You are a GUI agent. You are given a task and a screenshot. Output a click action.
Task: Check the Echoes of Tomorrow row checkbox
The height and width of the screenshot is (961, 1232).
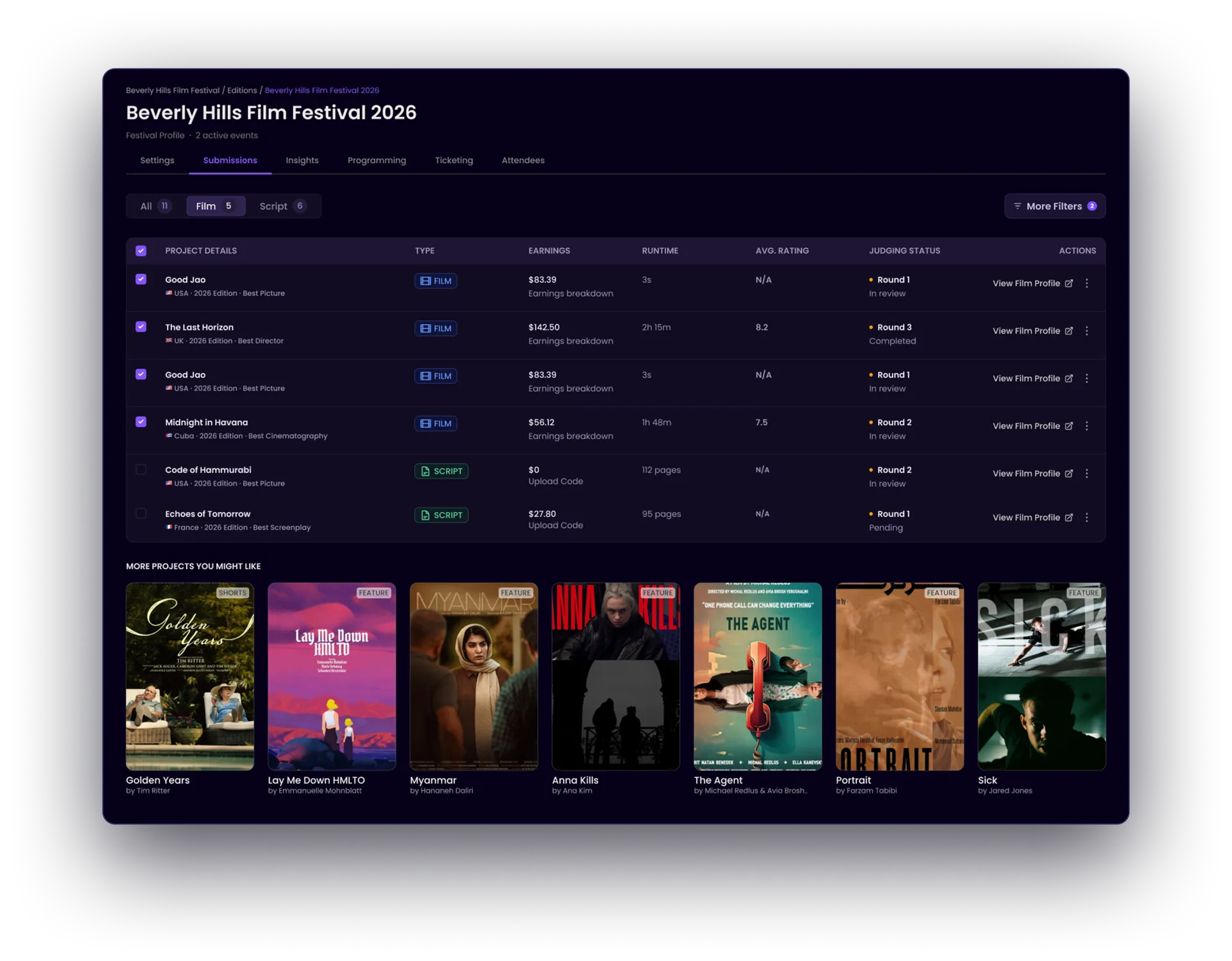tap(141, 513)
